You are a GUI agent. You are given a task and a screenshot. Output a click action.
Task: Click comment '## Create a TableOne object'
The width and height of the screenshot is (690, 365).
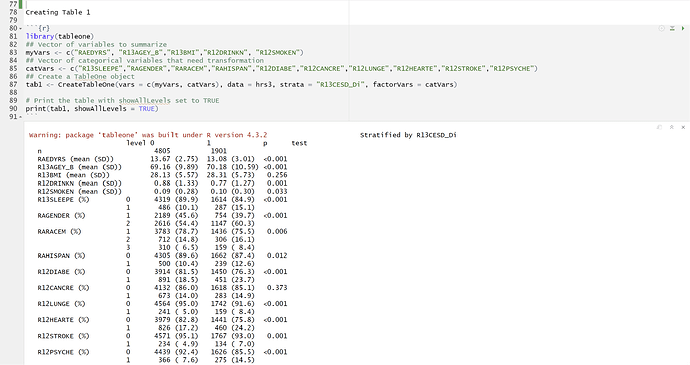[80, 77]
